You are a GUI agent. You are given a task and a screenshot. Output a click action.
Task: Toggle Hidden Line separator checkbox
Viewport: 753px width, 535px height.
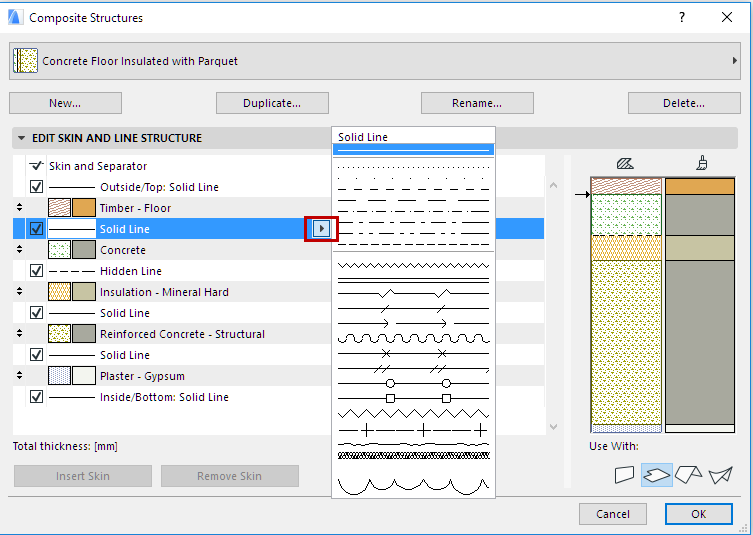pos(36,270)
